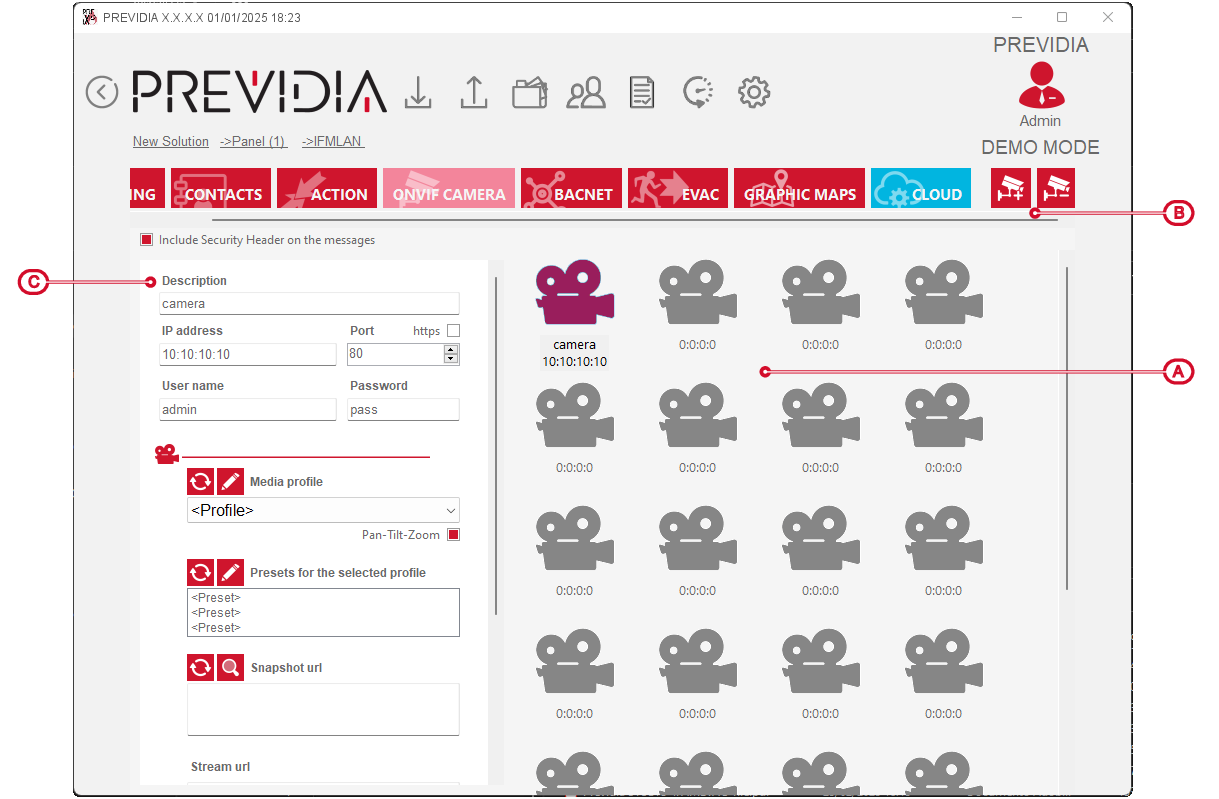Refresh the Media profile list
Image resolution: width=1219 pixels, height=799 pixels.
click(x=201, y=482)
